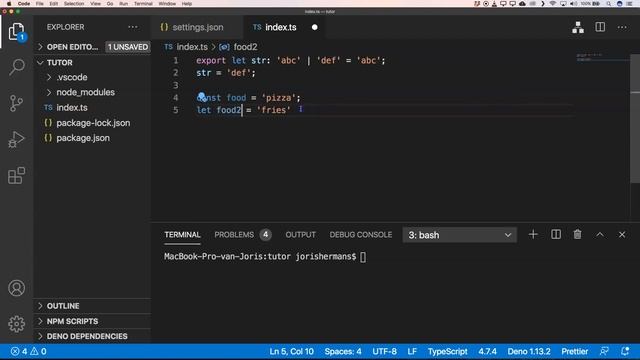Open package-lock.json in the file tree

click(x=93, y=123)
